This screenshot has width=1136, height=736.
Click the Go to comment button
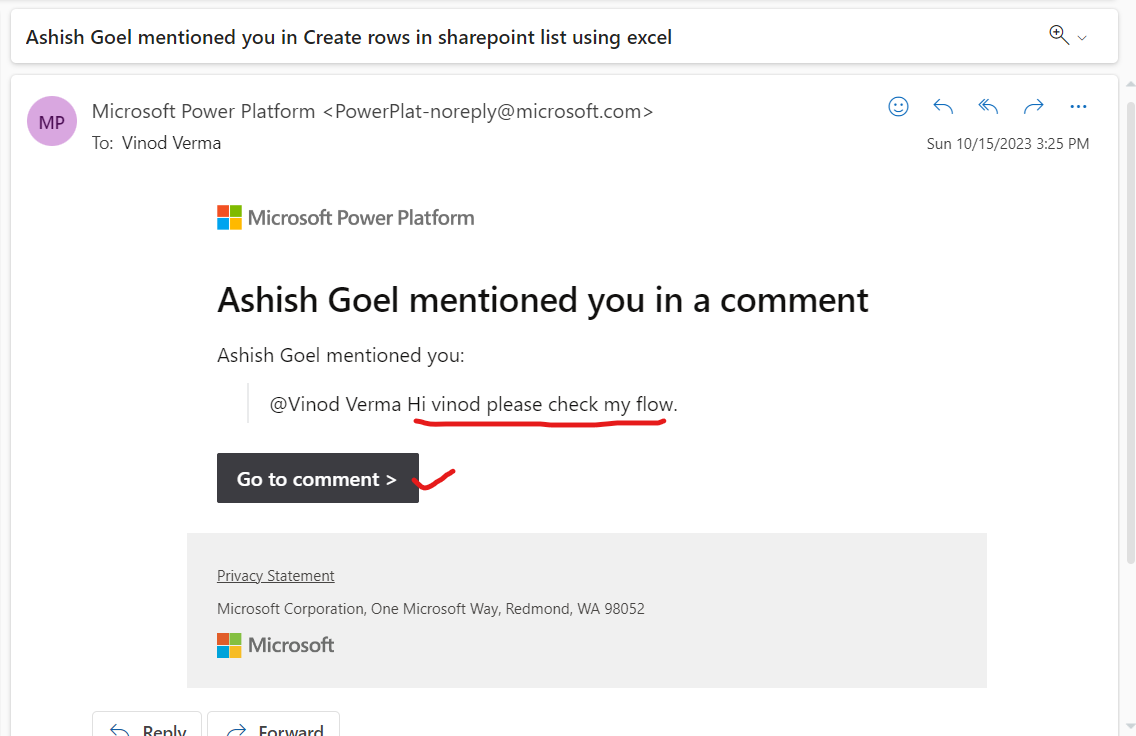pyautogui.click(x=317, y=478)
